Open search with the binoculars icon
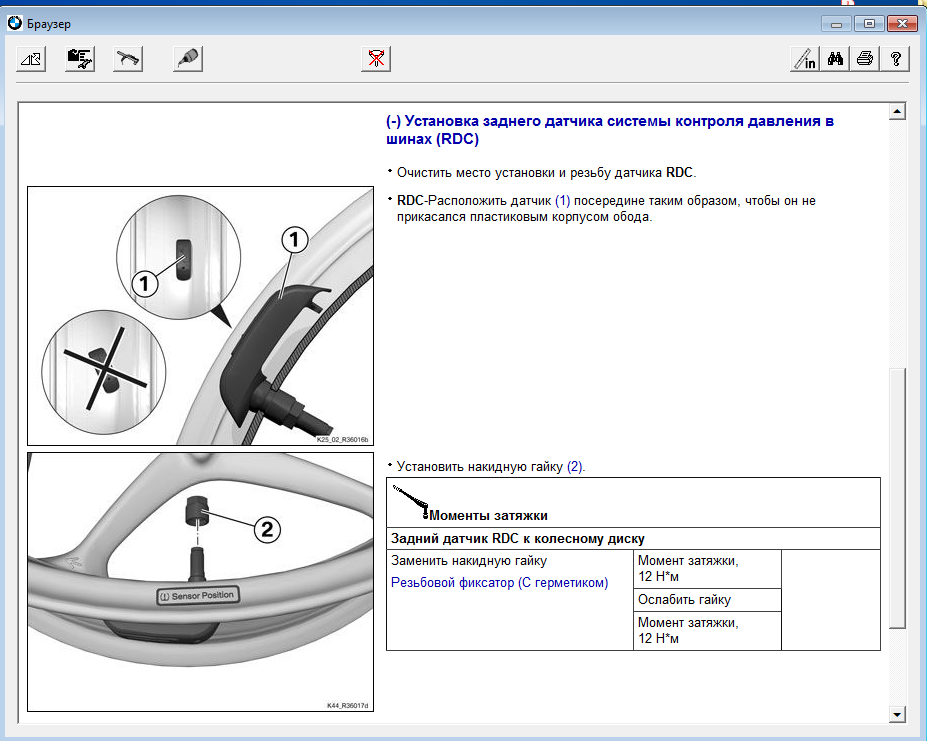Screen dimensions: 927x741 point(836,59)
